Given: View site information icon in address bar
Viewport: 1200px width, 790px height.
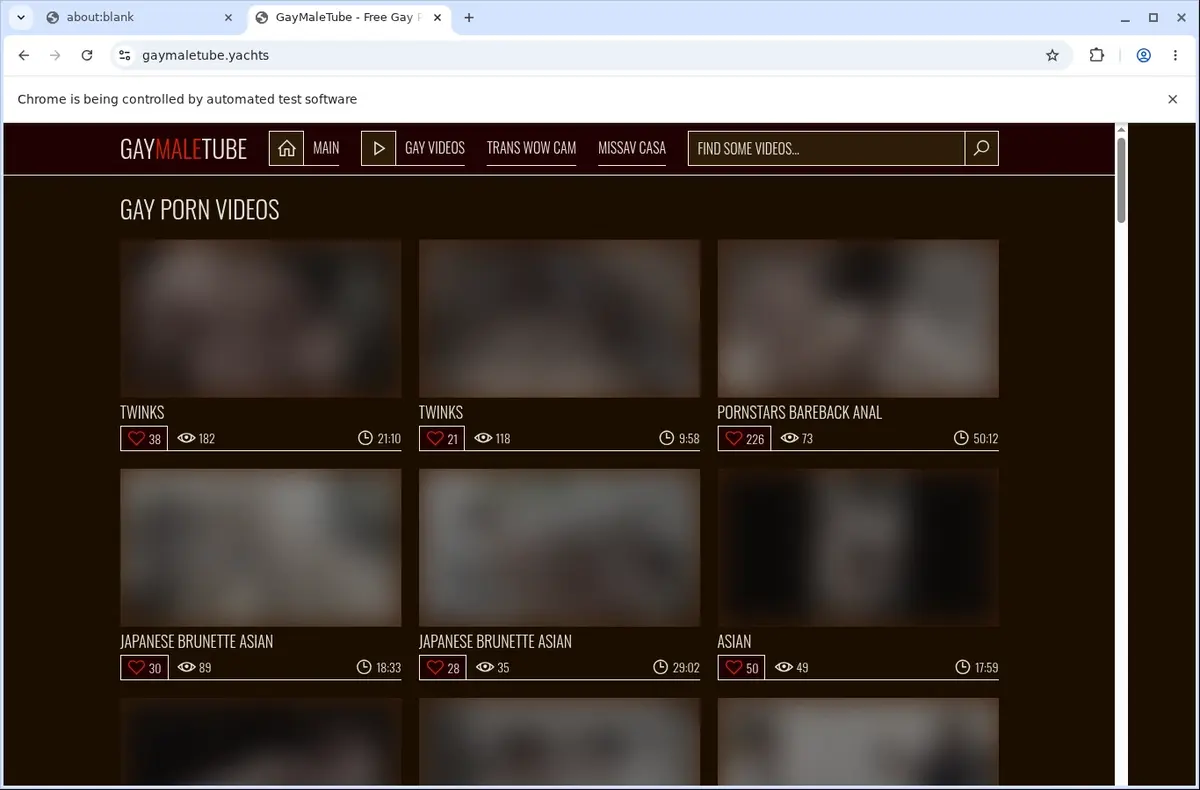Looking at the screenshot, I should [124, 56].
